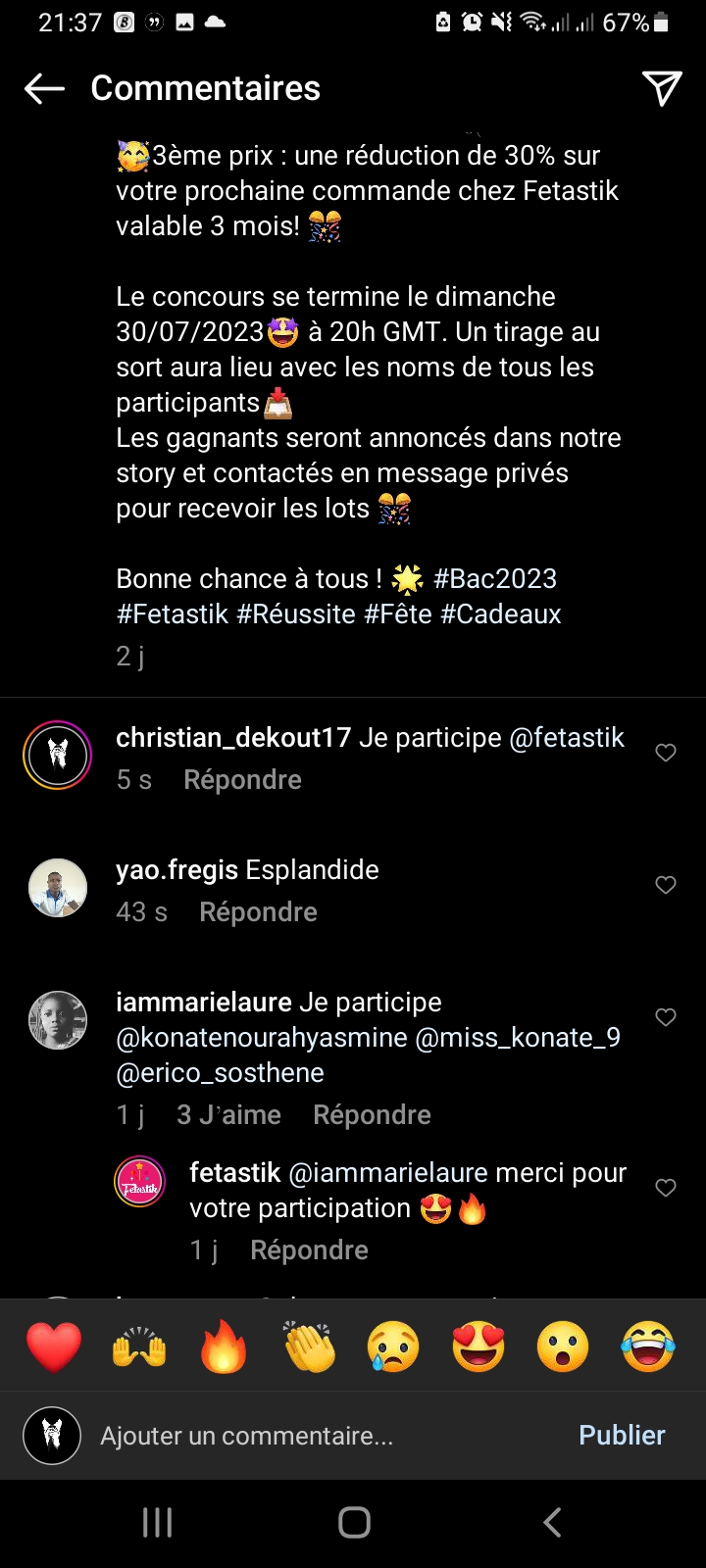Insert the crying sad face emoji
The width and height of the screenshot is (706, 1568).
click(x=393, y=1346)
